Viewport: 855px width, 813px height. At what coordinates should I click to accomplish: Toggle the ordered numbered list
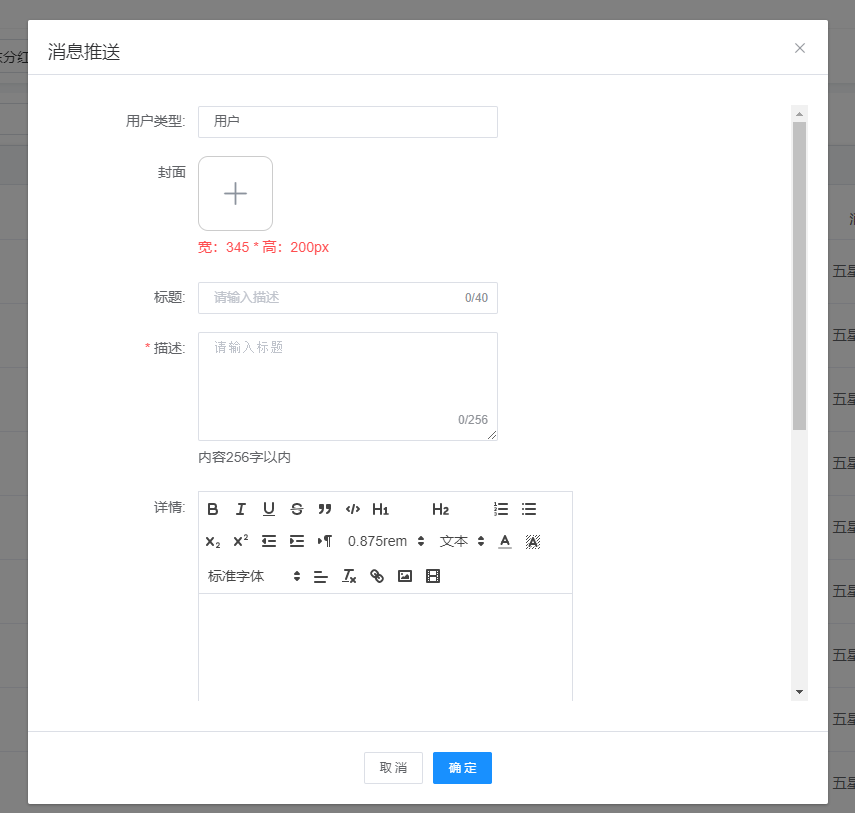pos(501,509)
